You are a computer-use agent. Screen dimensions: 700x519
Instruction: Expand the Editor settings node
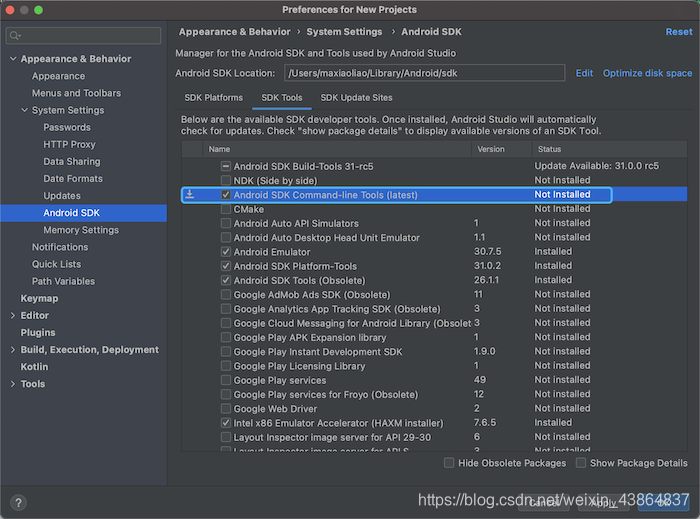point(13,316)
